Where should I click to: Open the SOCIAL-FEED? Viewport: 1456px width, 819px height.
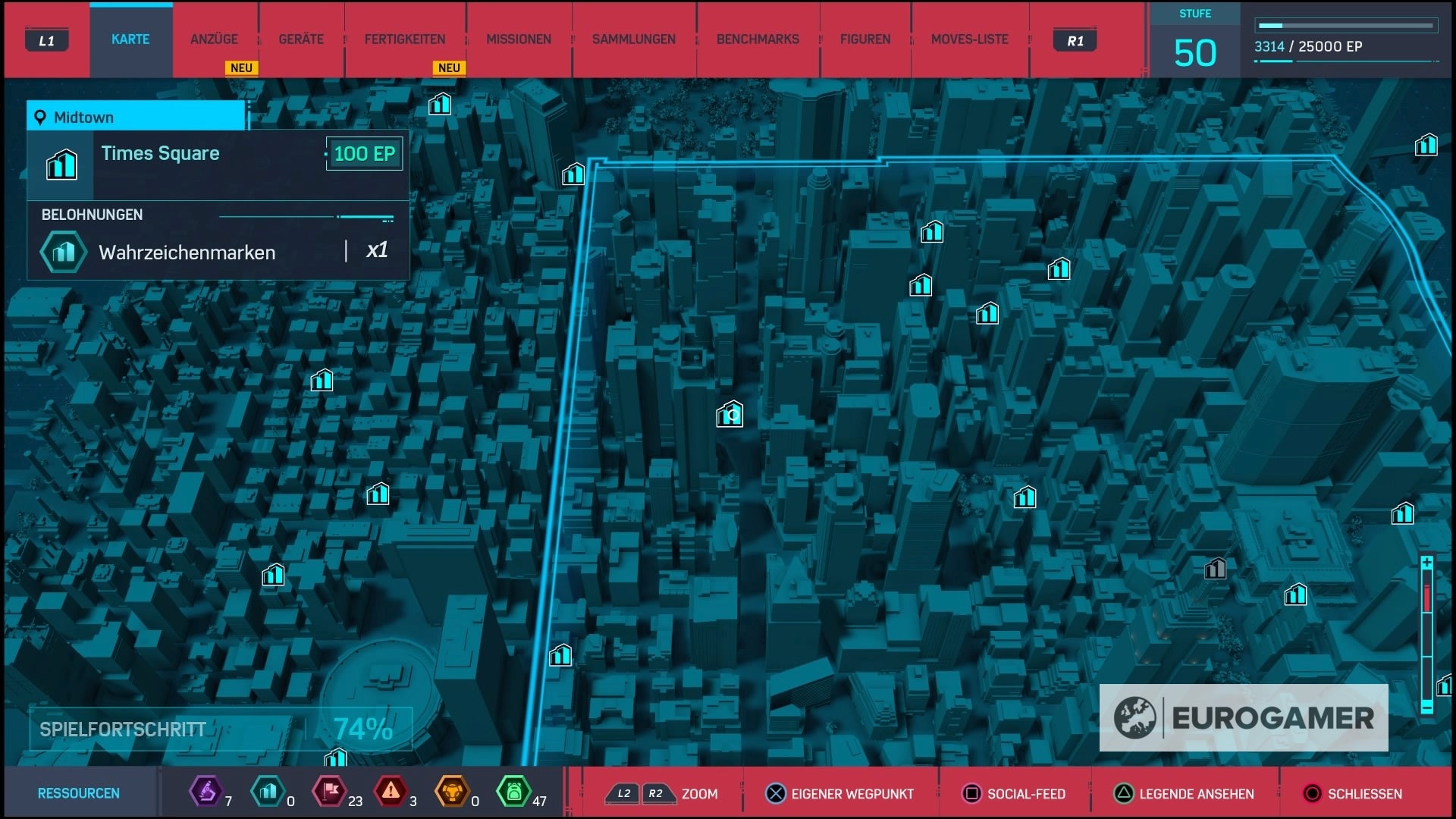[x=1026, y=794]
